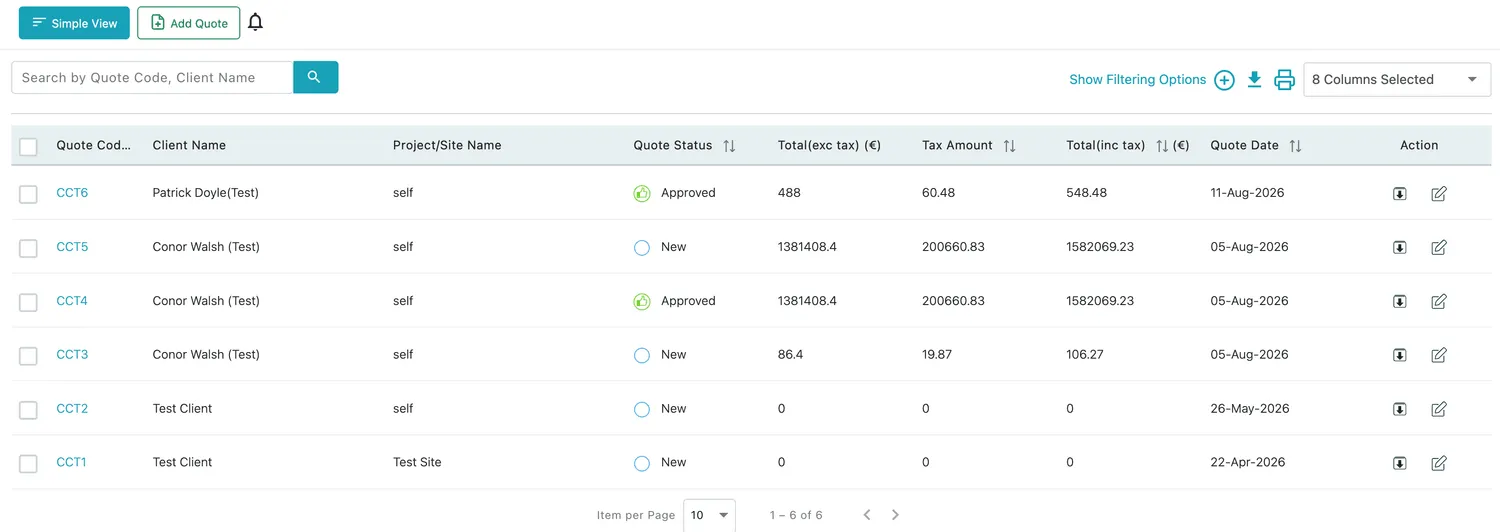Download quote CCT4

point(1400,301)
